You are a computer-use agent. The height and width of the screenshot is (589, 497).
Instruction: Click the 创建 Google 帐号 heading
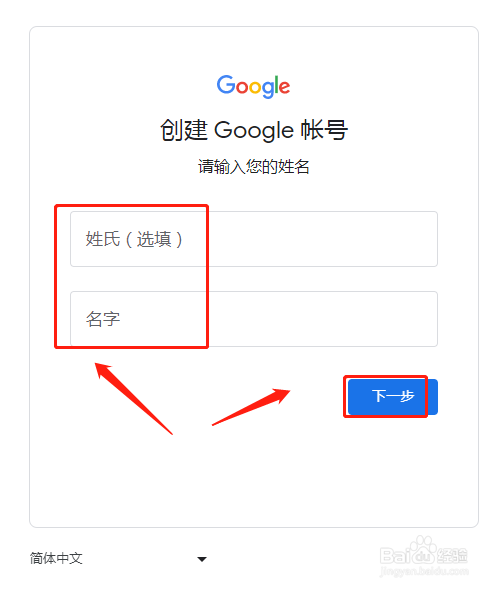click(254, 130)
